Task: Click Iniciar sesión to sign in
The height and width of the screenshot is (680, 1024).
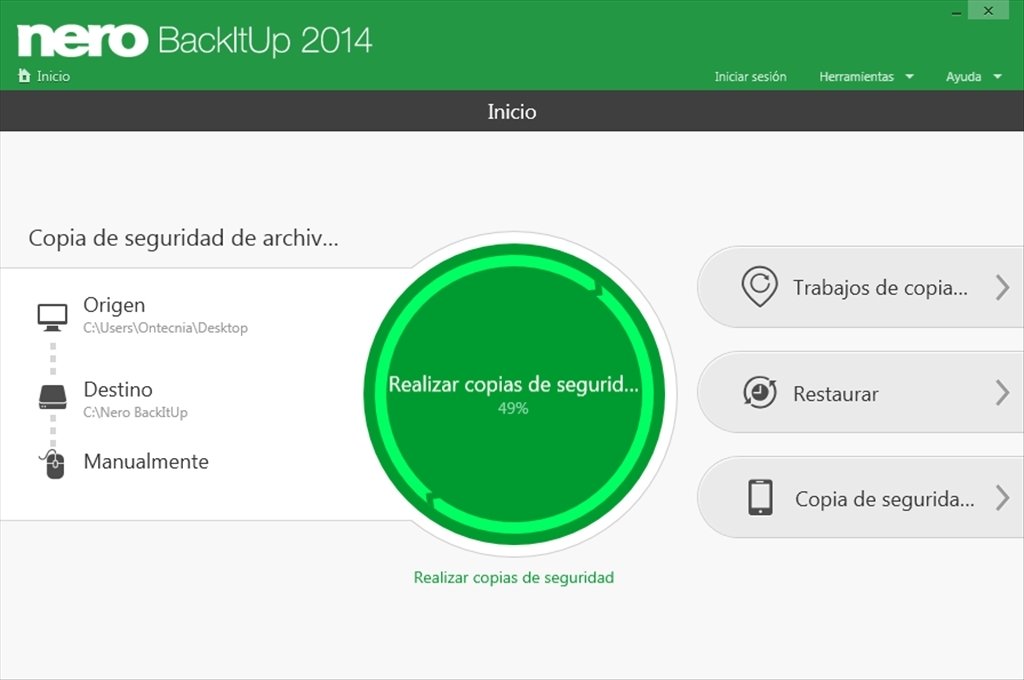Action: coord(750,76)
